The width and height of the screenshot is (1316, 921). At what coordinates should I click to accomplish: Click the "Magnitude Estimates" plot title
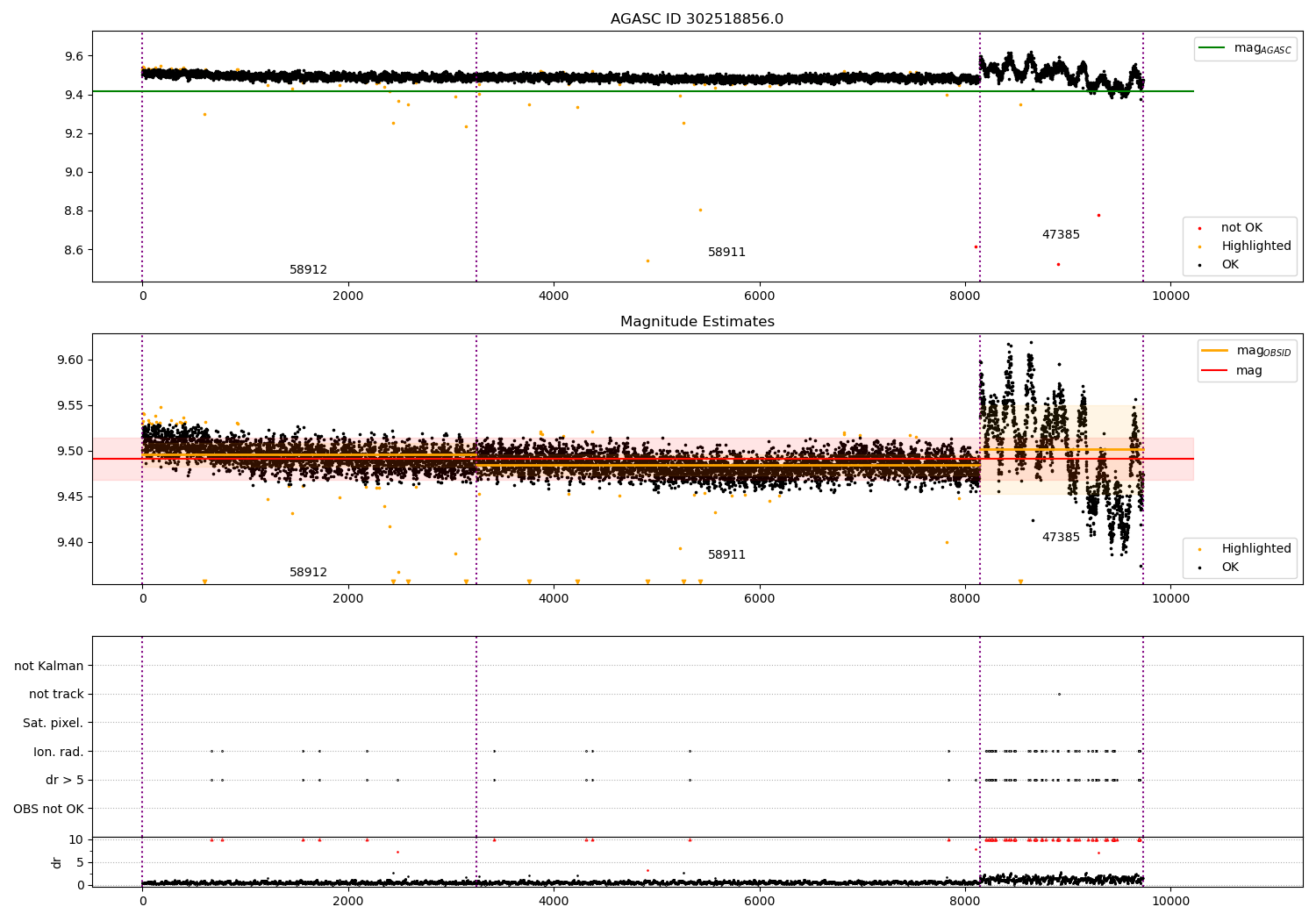pyautogui.click(x=697, y=322)
